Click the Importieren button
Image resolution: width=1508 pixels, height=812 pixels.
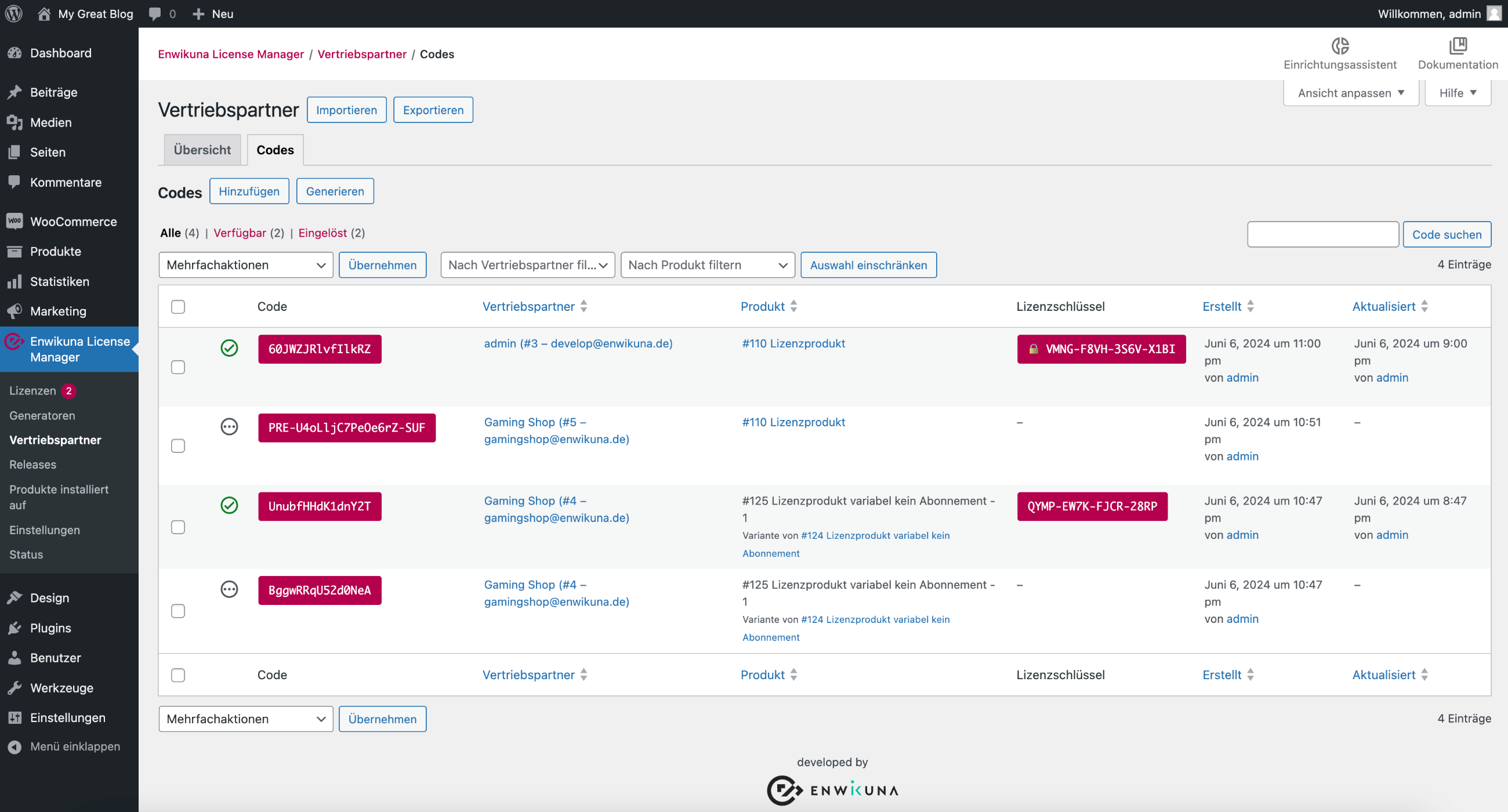point(346,110)
